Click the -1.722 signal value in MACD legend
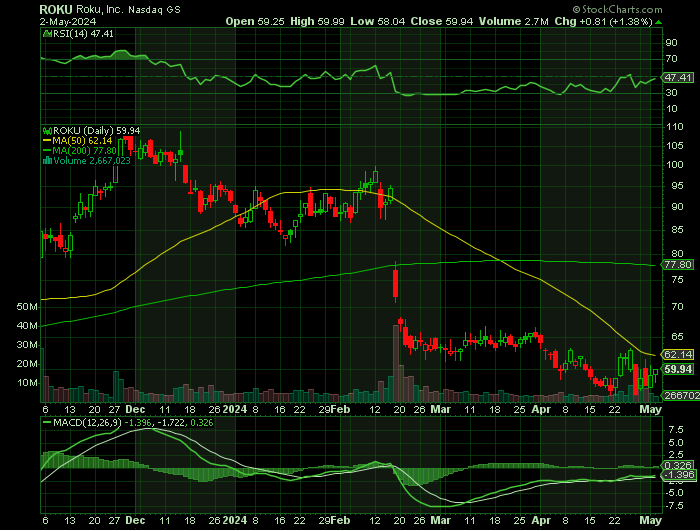 pos(169,422)
